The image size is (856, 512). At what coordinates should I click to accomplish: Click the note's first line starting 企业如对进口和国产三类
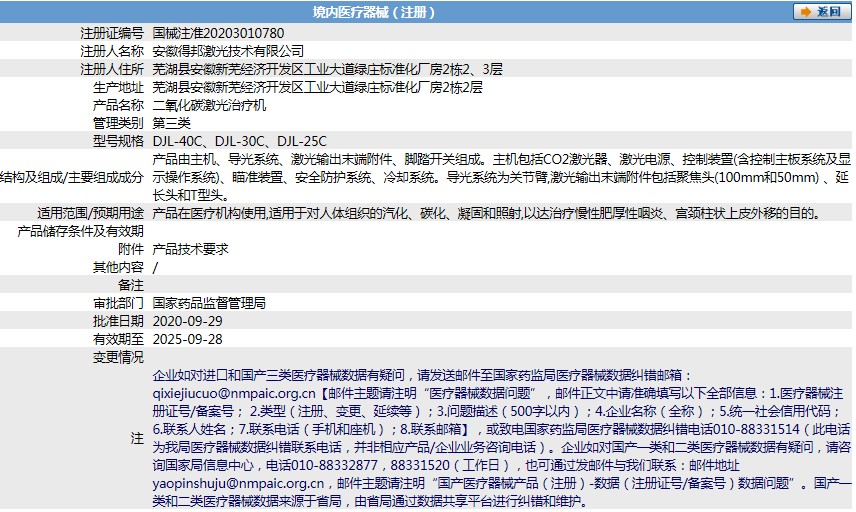(x=422, y=376)
